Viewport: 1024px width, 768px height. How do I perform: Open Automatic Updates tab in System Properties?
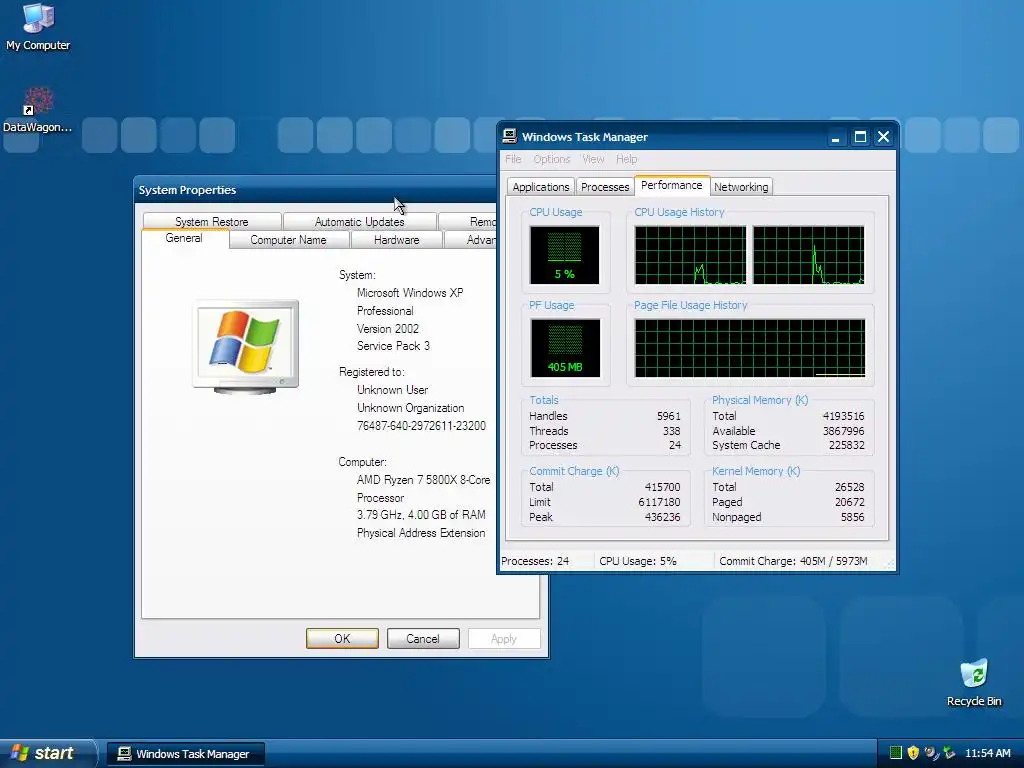pyautogui.click(x=359, y=221)
